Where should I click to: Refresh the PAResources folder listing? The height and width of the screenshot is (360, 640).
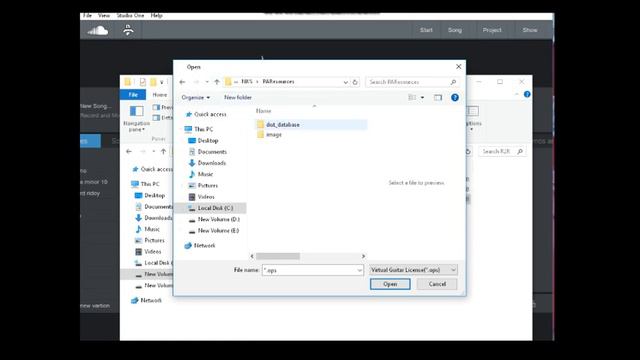tap(355, 82)
